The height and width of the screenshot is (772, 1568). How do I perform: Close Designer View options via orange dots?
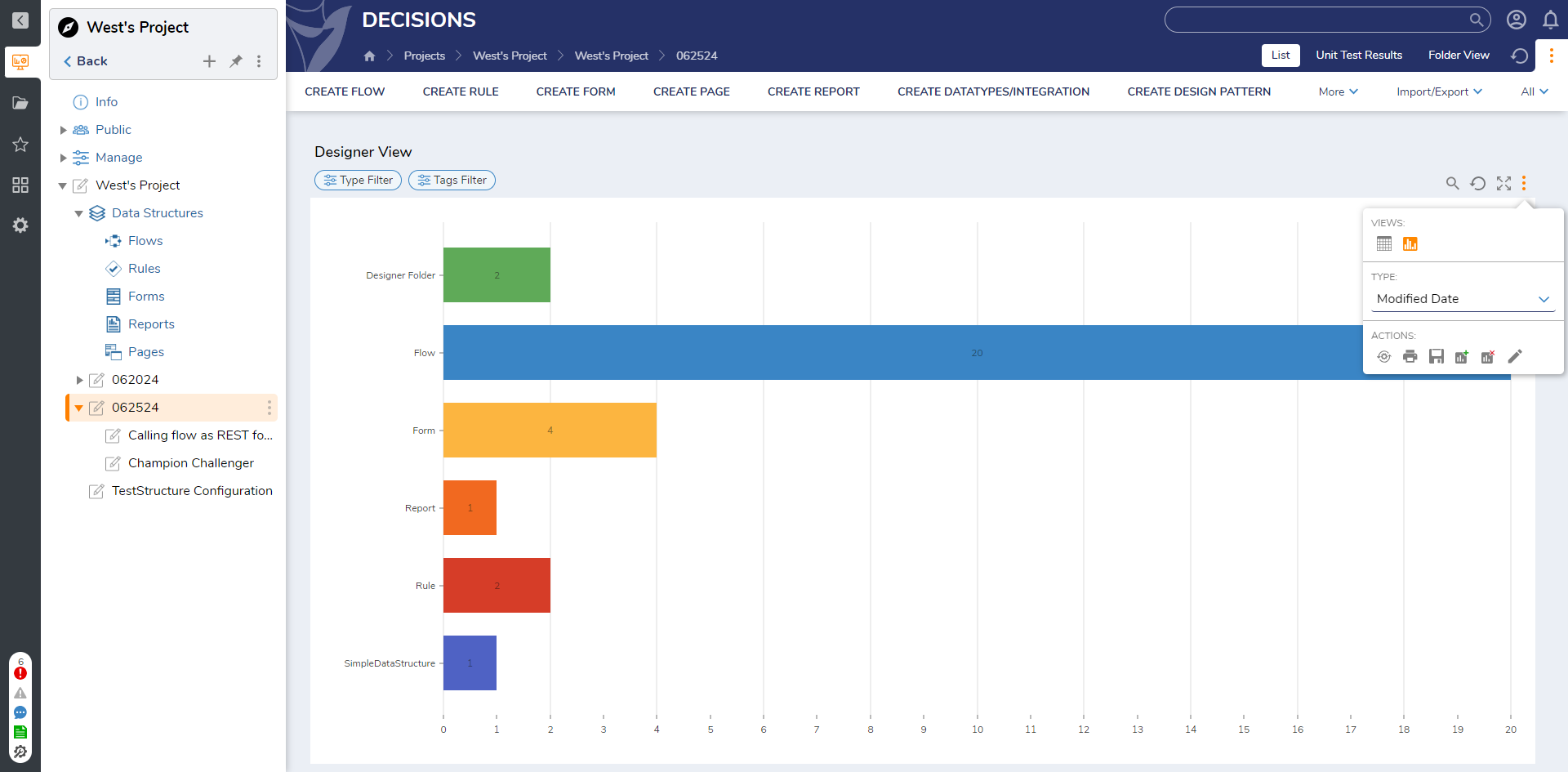tap(1524, 183)
